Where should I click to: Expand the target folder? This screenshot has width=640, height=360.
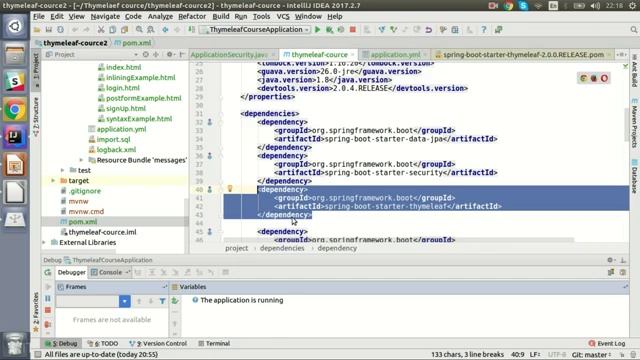[x=53, y=180]
